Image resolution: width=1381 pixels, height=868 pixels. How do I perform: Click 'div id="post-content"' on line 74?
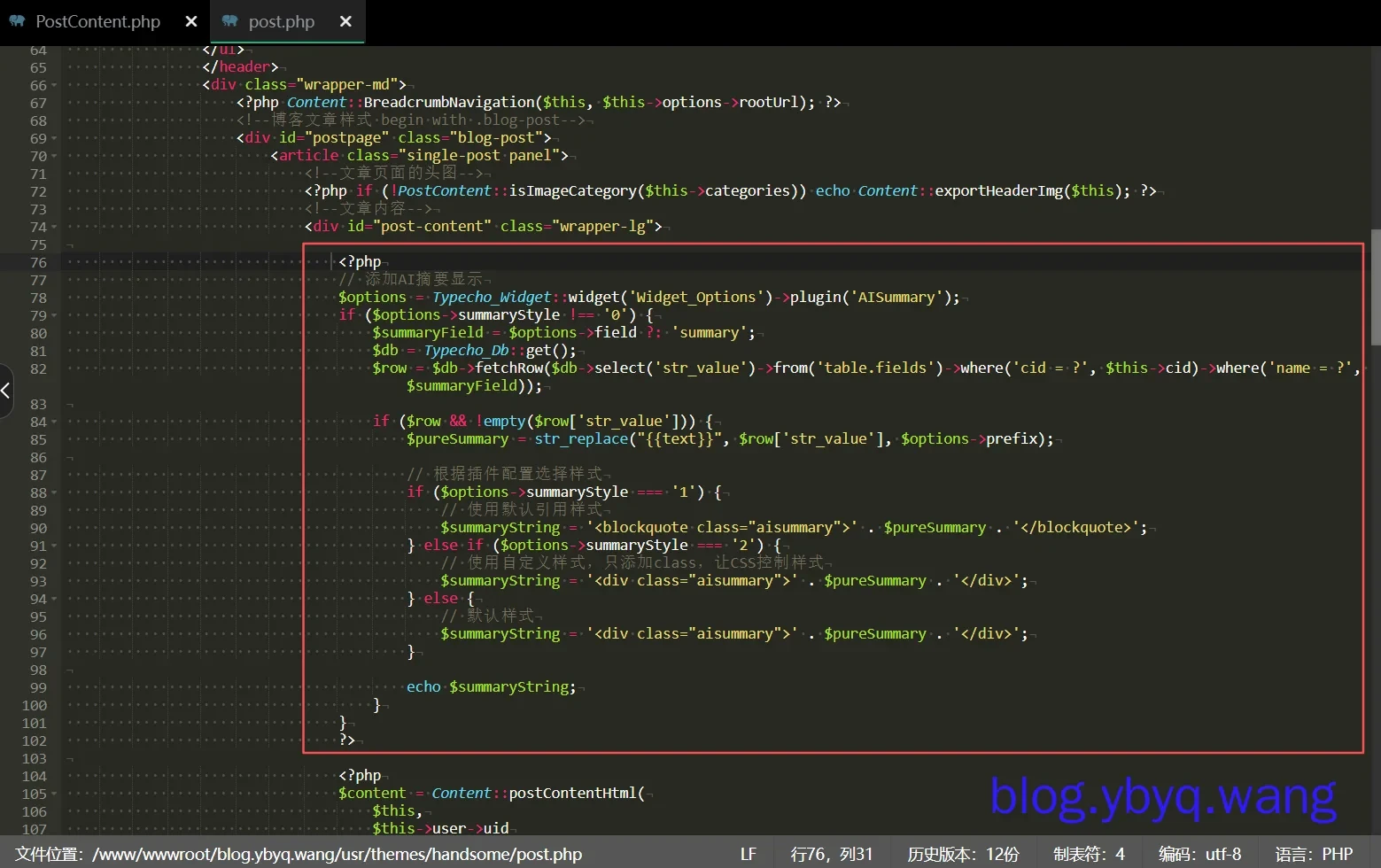[484, 227]
